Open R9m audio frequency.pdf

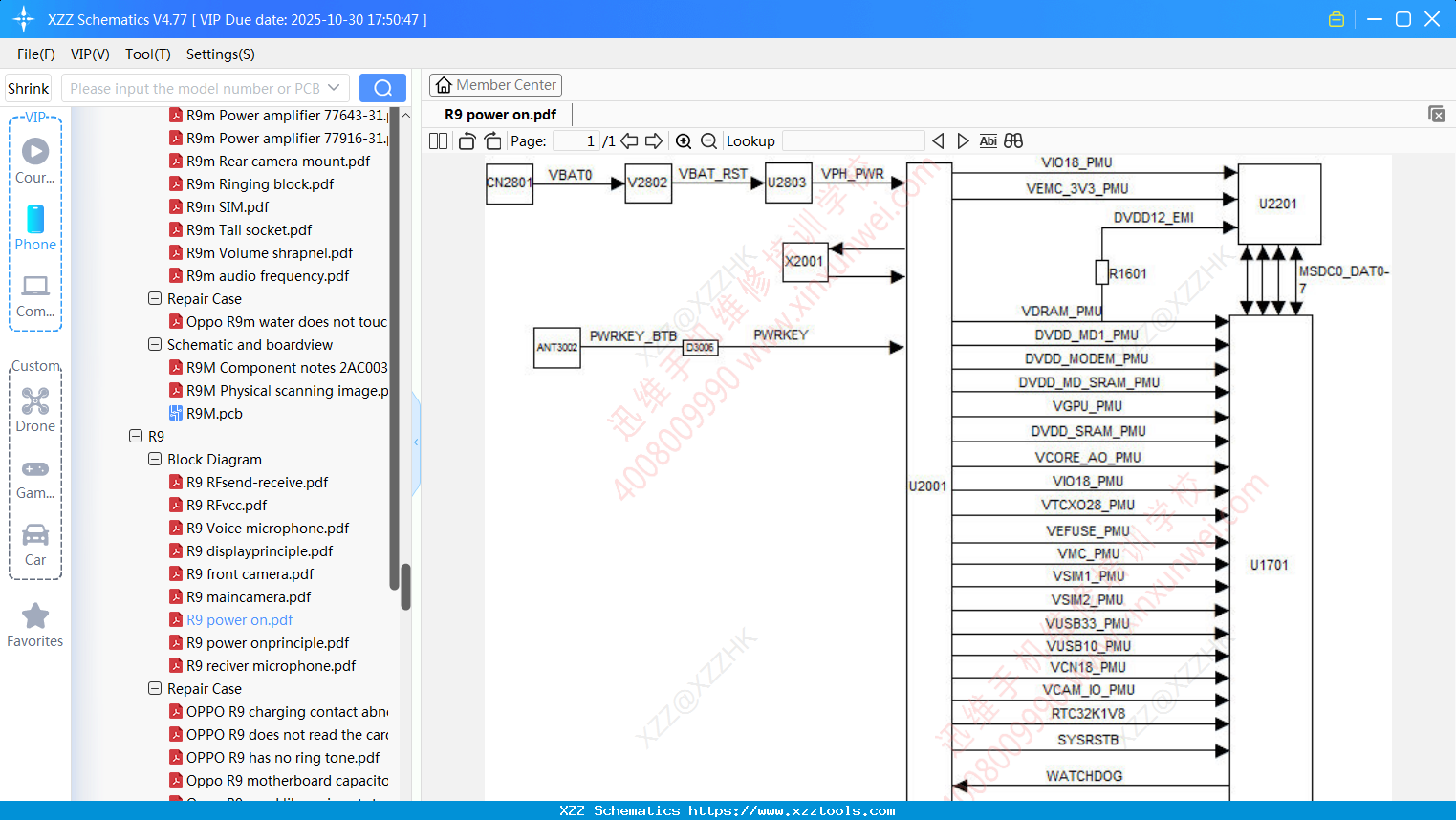coord(268,275)
